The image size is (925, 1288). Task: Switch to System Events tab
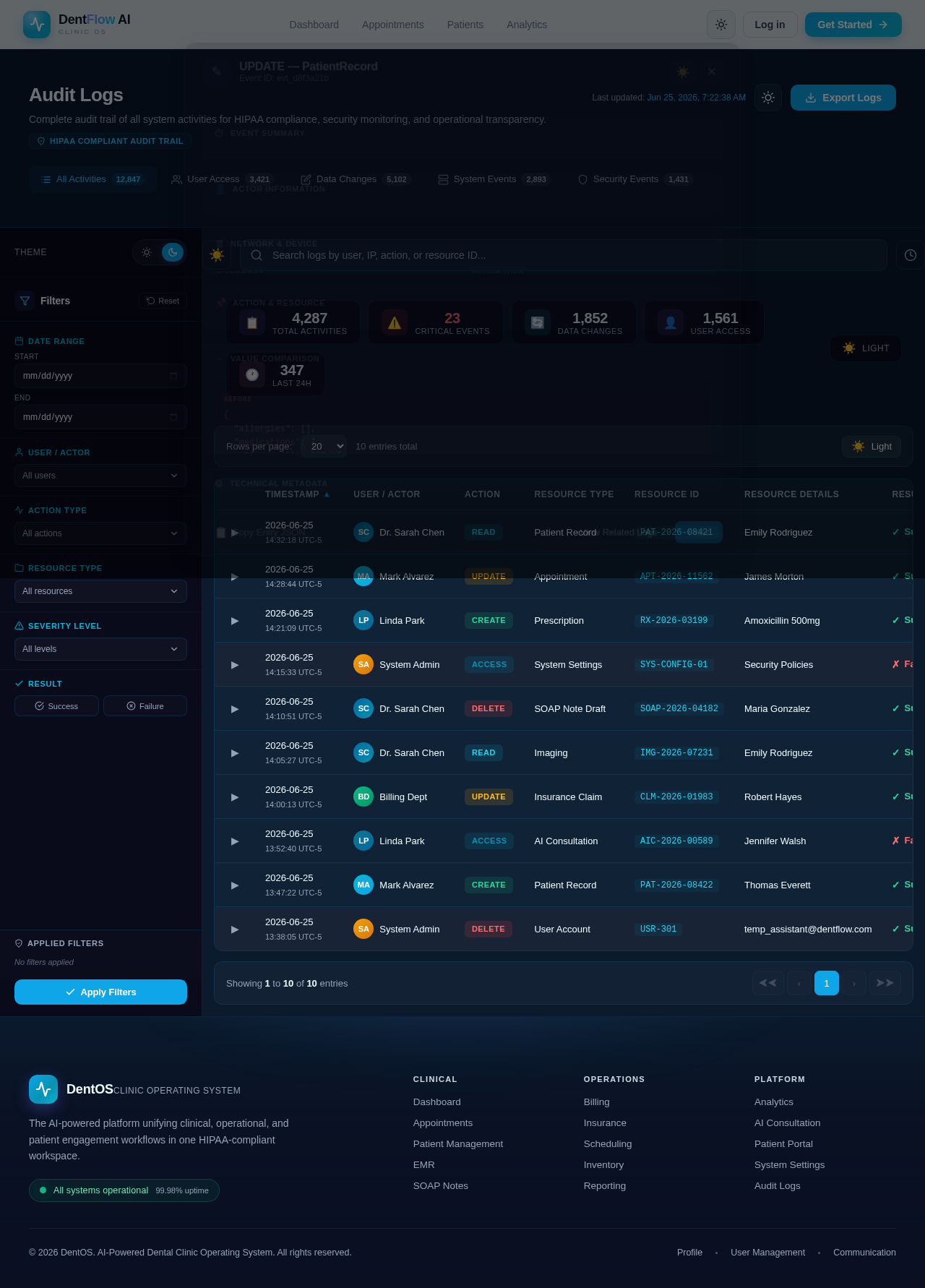click(x=494, y=179)
